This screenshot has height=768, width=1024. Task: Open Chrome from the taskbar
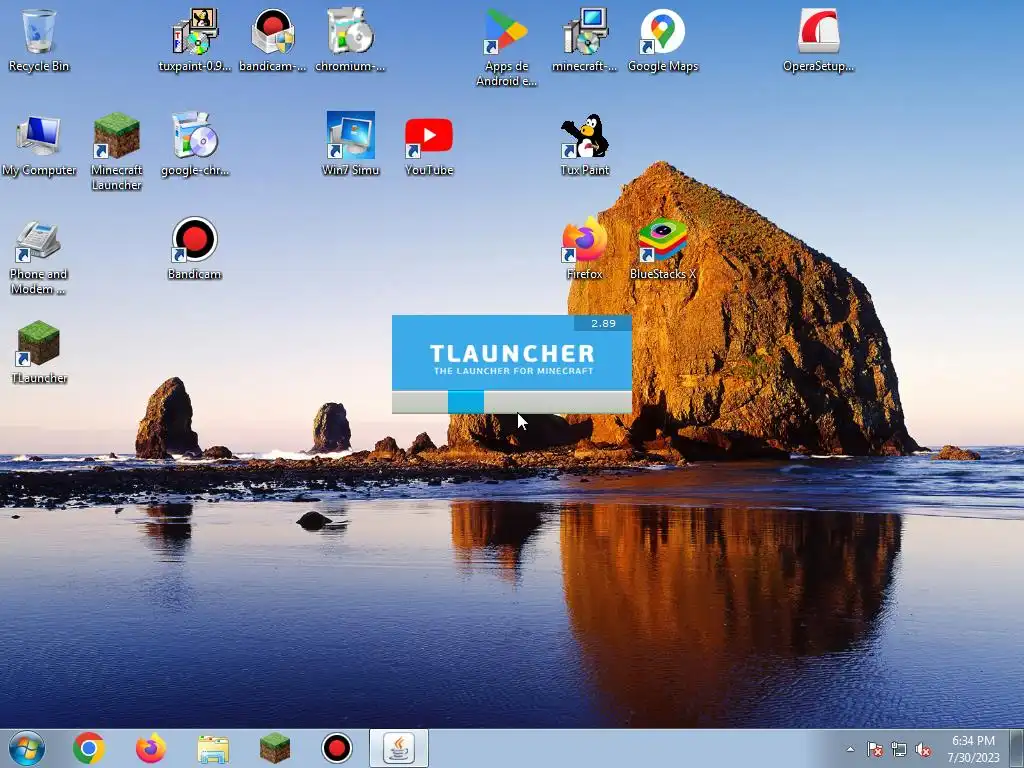click(x=88, y=748)
